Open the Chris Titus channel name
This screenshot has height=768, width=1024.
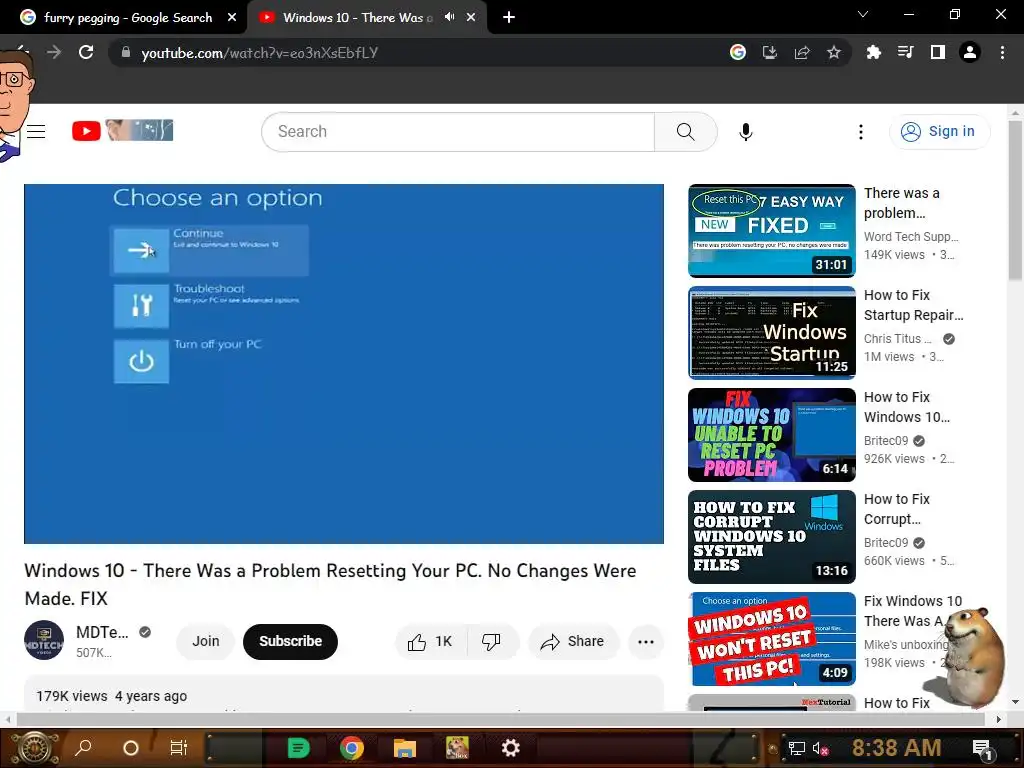coord(898,338)
